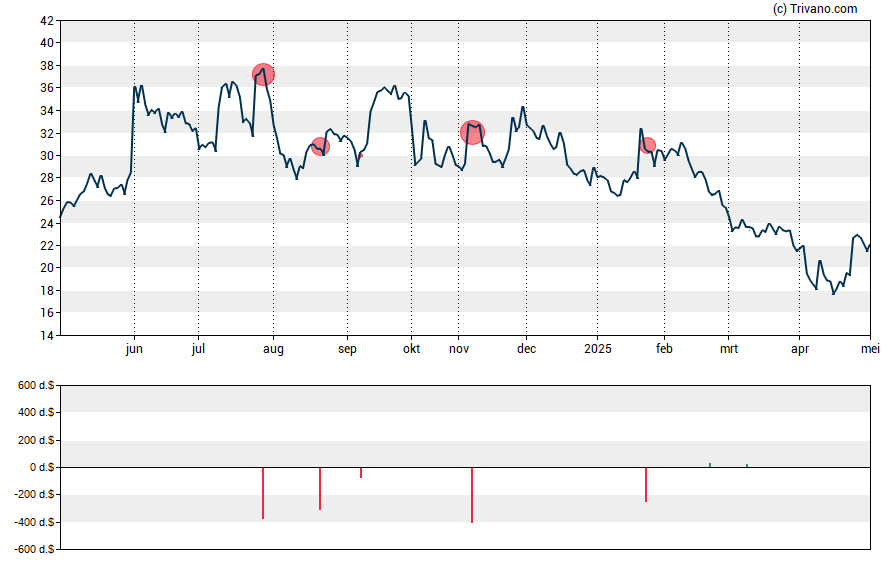Click the short red bar in early September

(x=361, y=473)
